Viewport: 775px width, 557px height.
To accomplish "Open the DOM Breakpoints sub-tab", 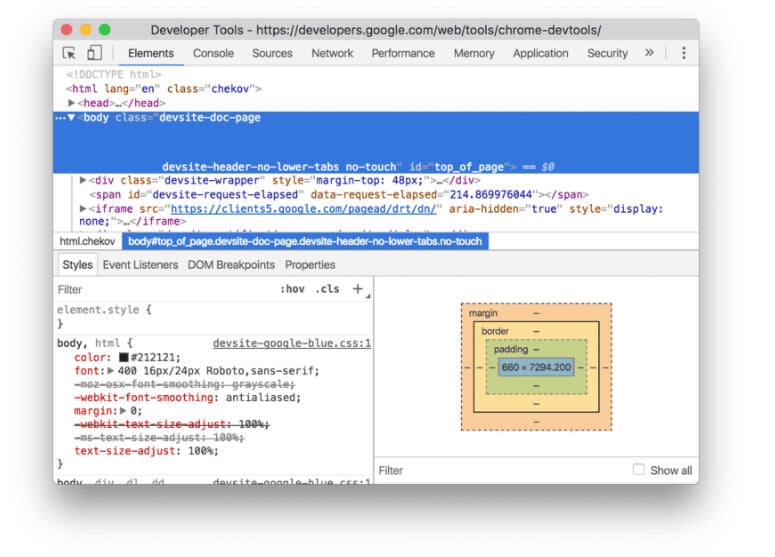I will [231, 265].
